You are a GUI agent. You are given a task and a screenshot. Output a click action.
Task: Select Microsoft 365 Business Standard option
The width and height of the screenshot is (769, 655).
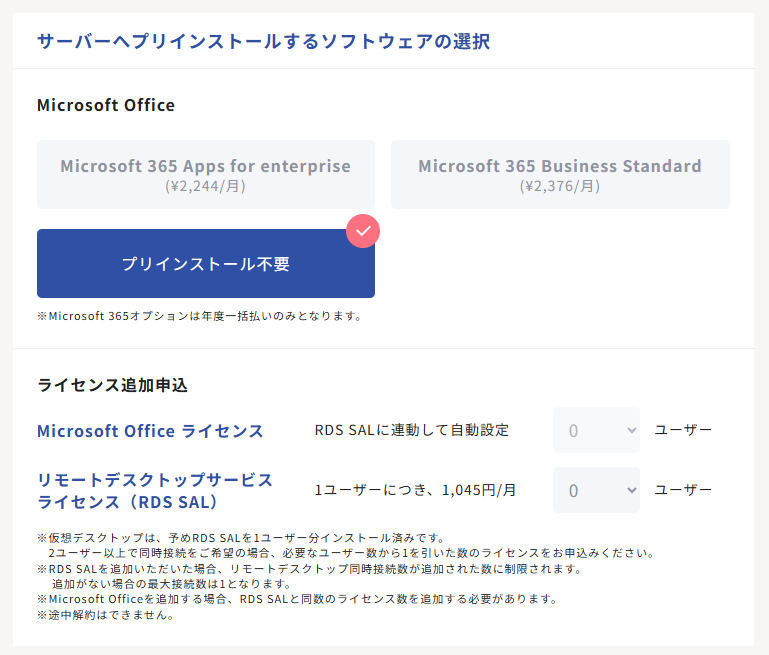coord(560,175)
